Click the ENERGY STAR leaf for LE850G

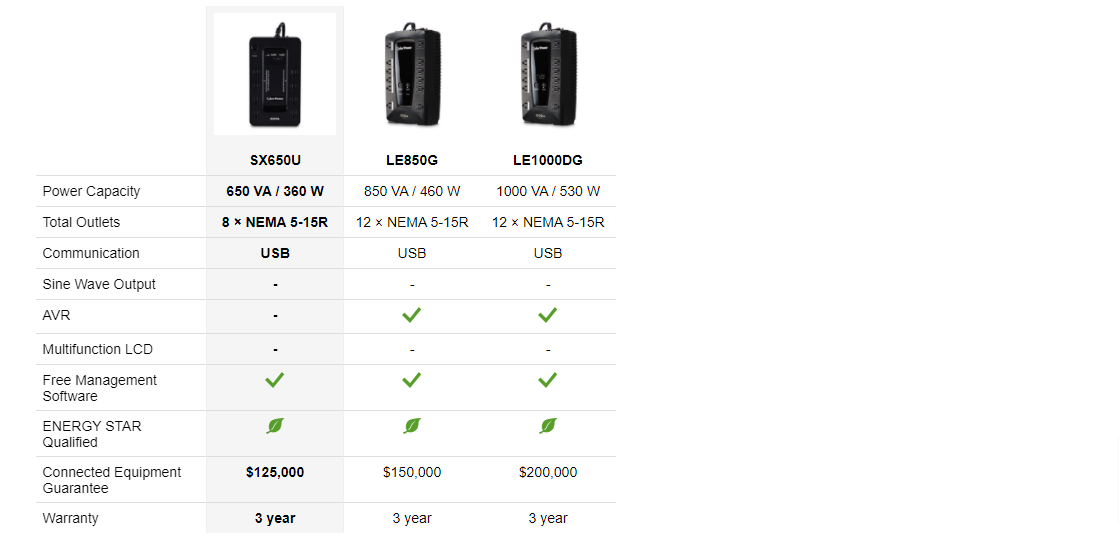(411, 426)
